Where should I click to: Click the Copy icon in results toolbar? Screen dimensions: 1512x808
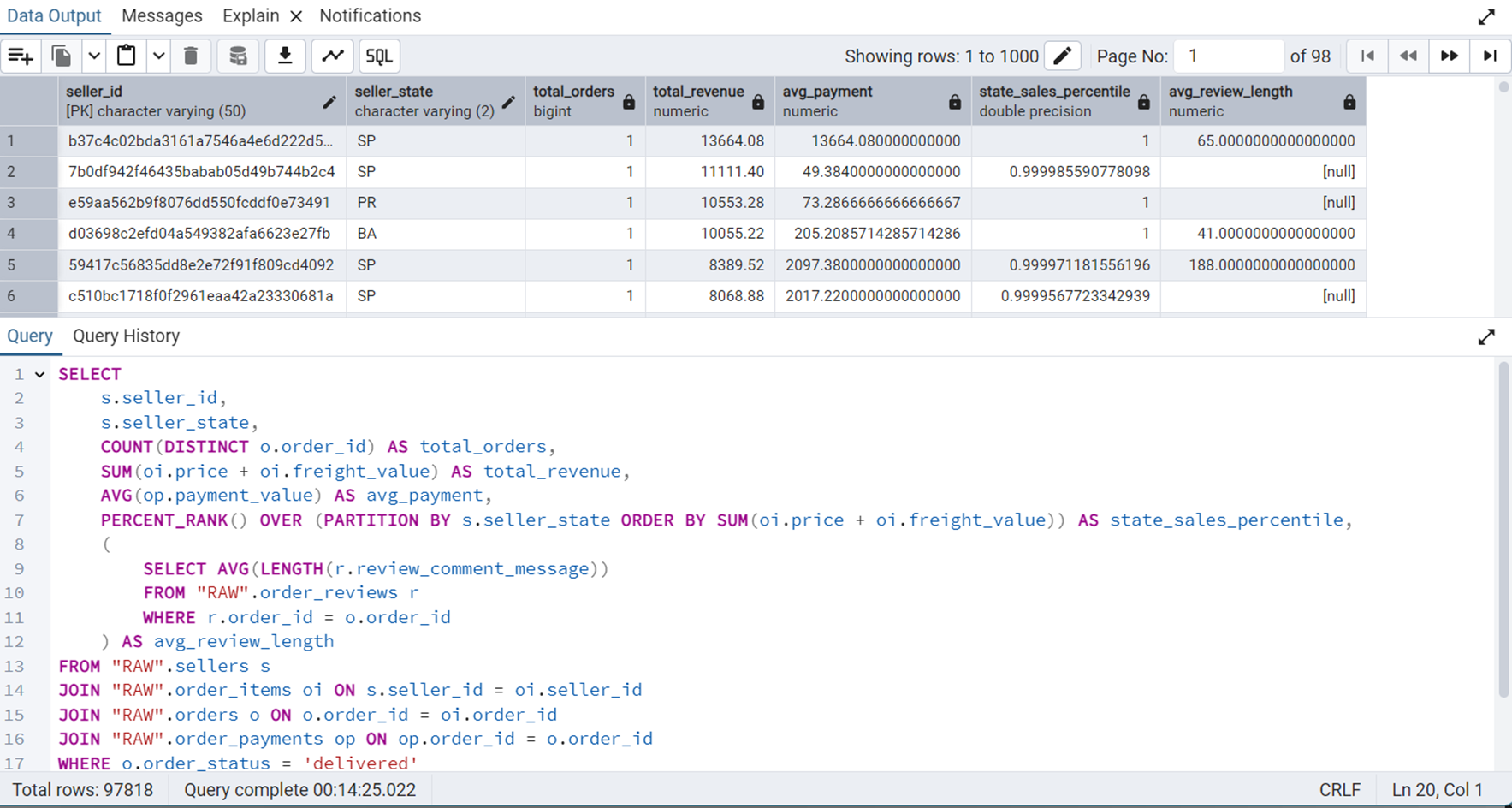tap(62, 56)
